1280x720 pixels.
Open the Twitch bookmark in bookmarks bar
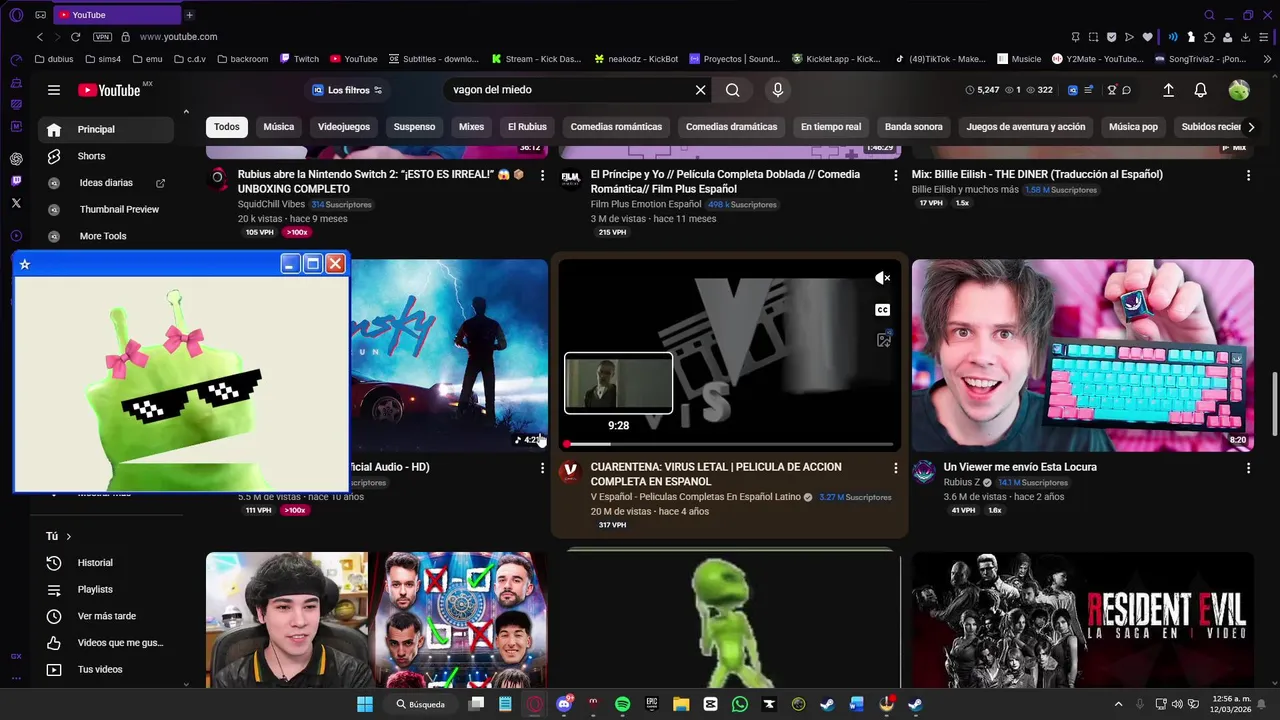coord(299,59)
